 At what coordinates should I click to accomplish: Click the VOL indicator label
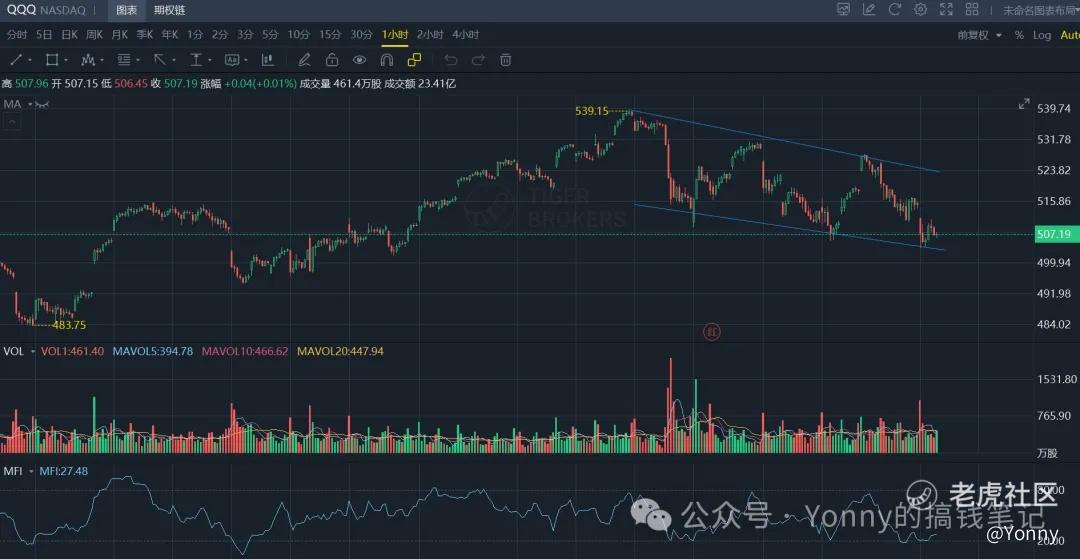(x=14, y=351)
